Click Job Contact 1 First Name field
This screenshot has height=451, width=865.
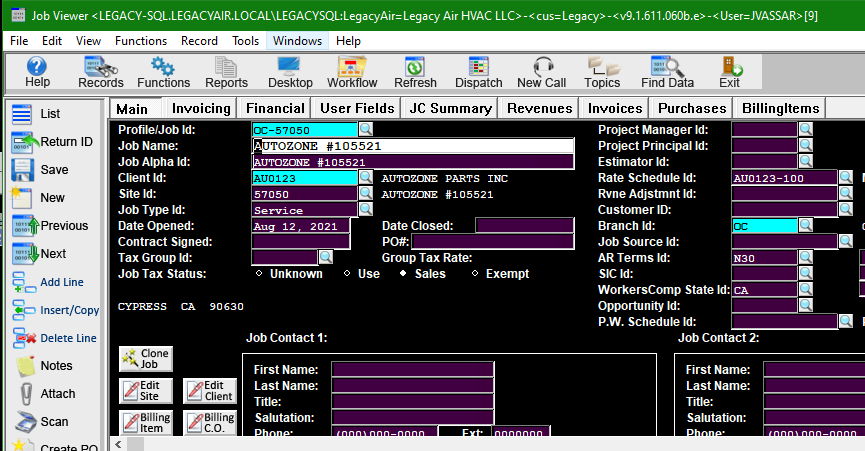tap(413, 369)
